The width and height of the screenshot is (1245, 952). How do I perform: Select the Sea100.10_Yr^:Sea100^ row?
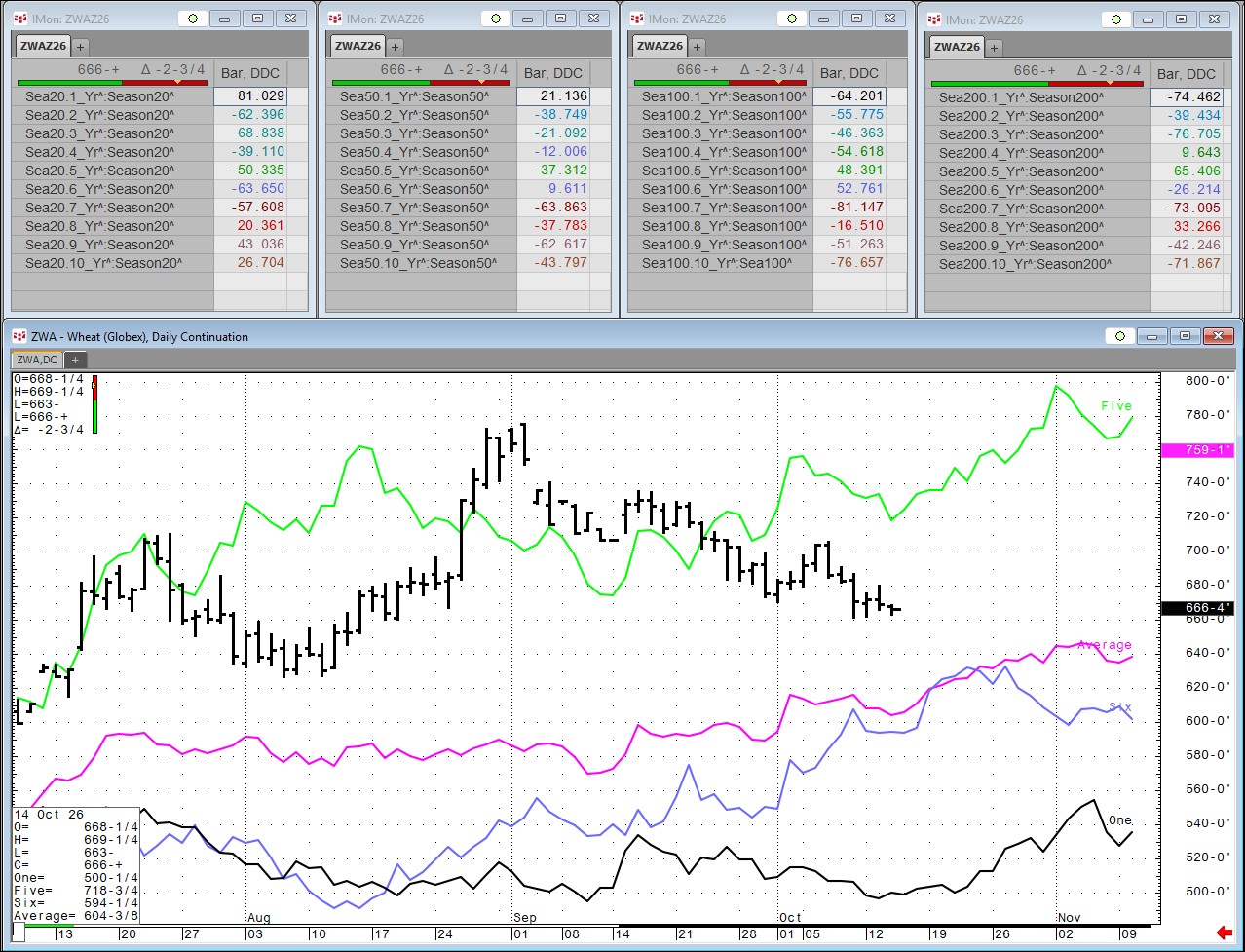723,263
